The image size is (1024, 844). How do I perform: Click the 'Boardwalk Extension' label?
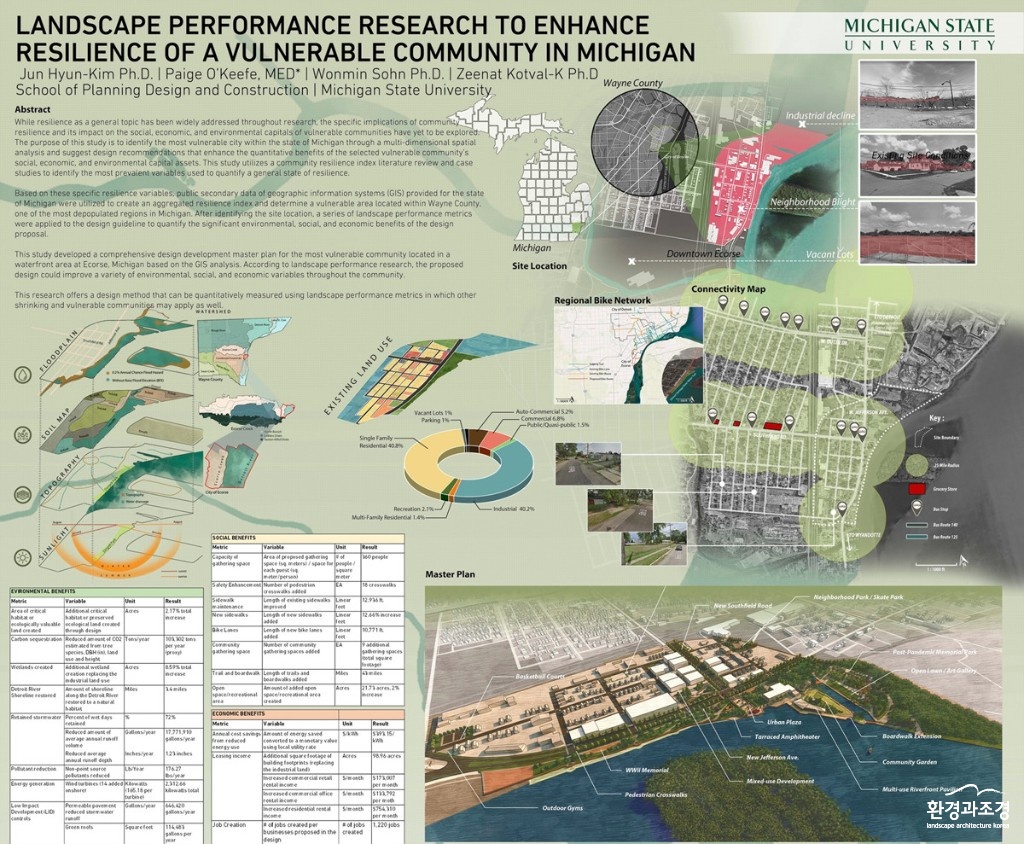point(912,736)
